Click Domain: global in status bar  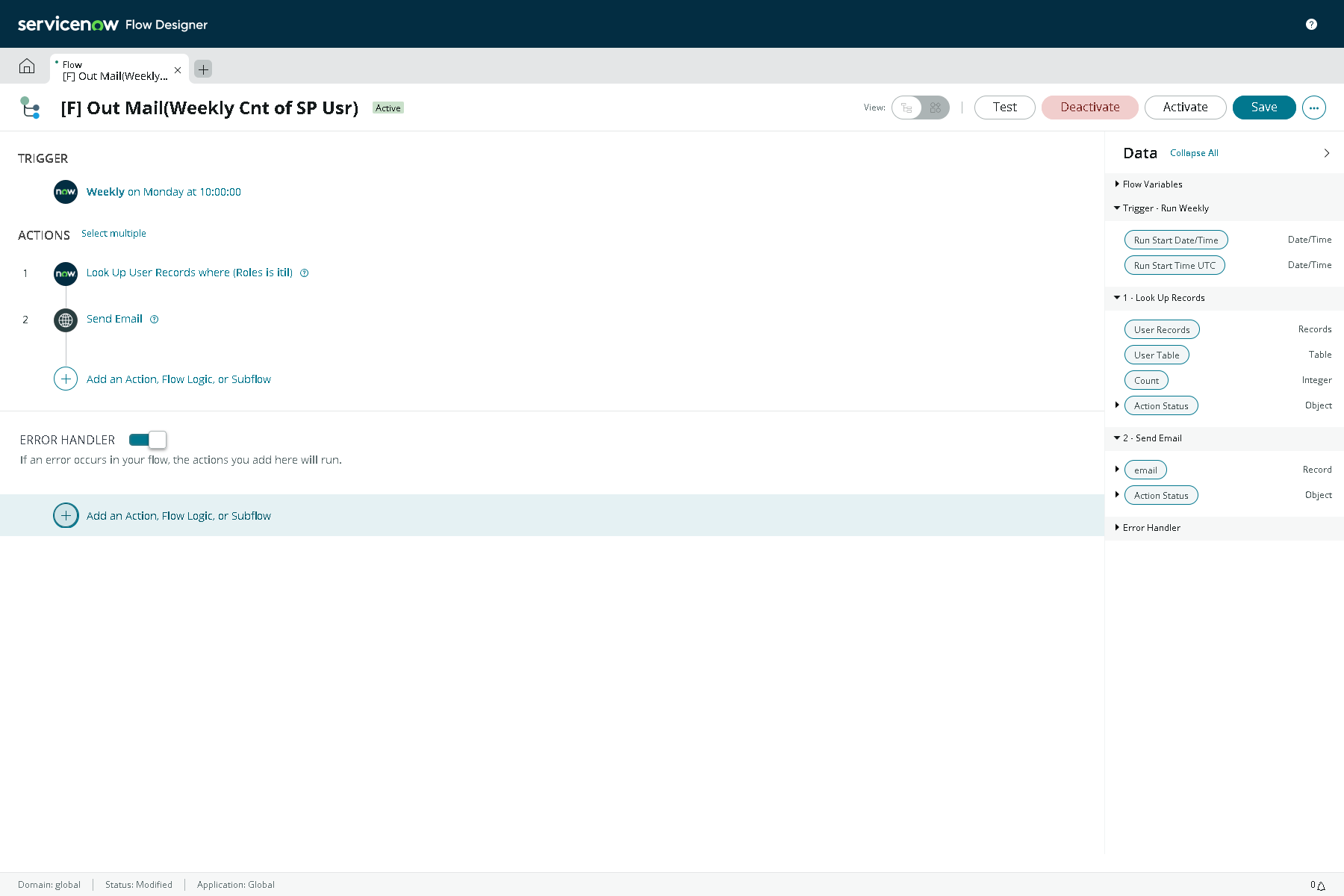(49, 885)
